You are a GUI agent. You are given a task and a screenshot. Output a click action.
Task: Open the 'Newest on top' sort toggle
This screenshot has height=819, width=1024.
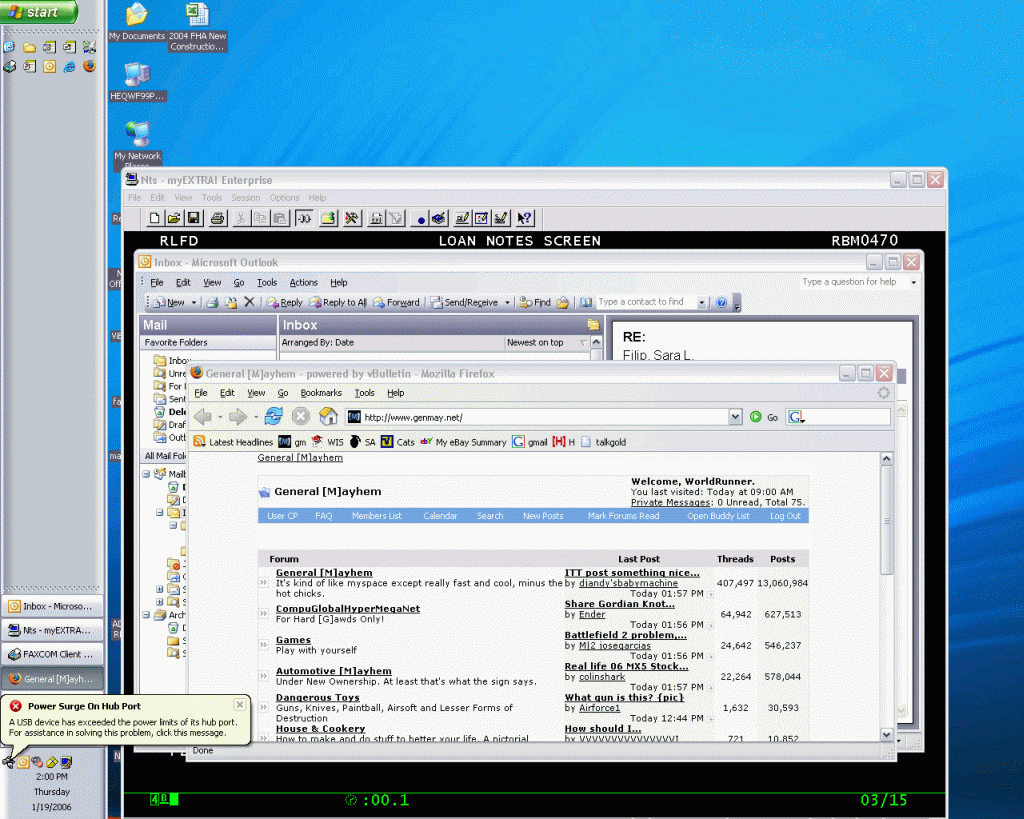click(x=547, y=342)
